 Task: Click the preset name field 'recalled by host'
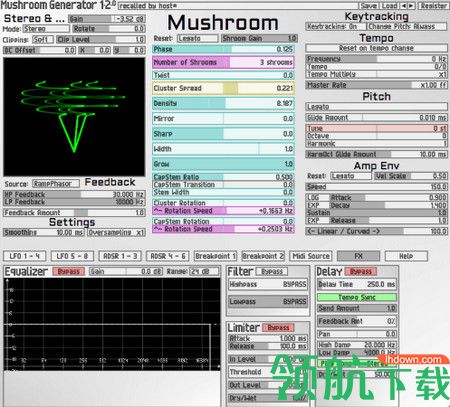(238, 6)
